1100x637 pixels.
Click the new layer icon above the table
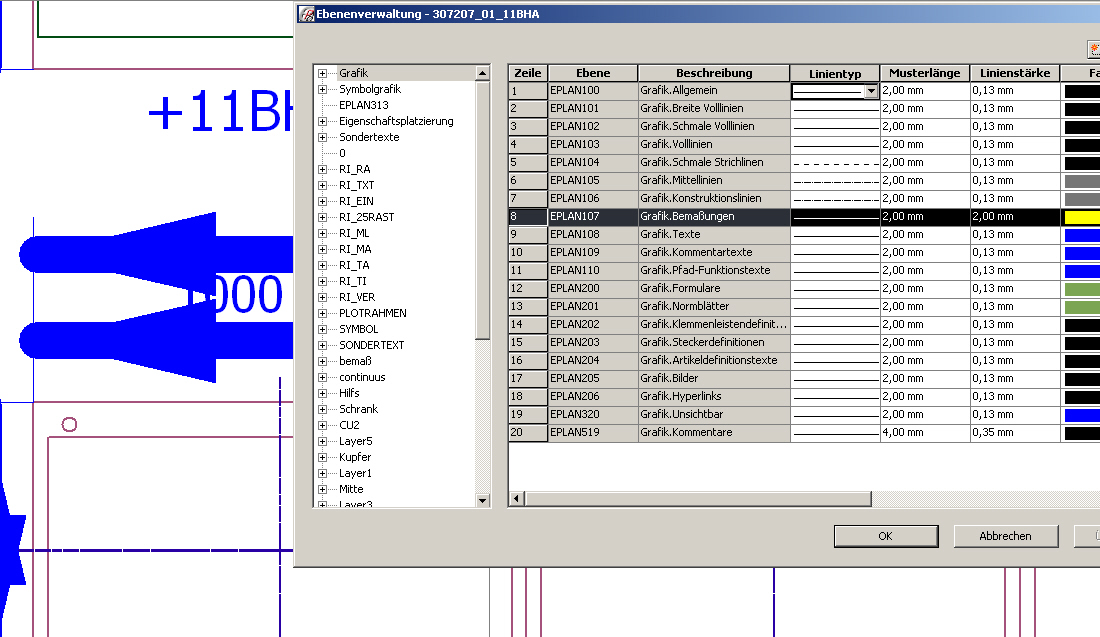pyautogui.click(x=1093, y=48)
